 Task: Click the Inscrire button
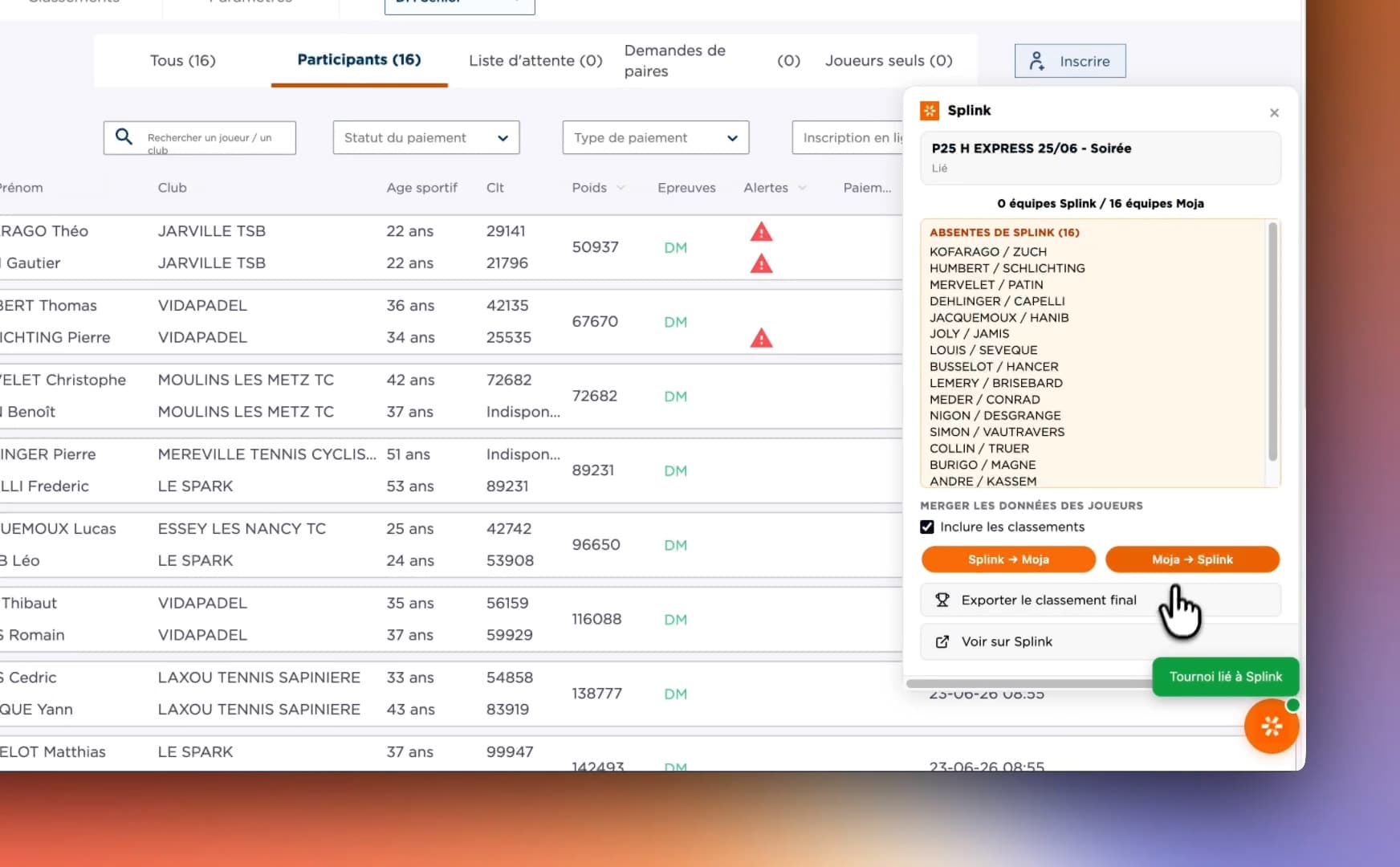tap(1070, 61)
